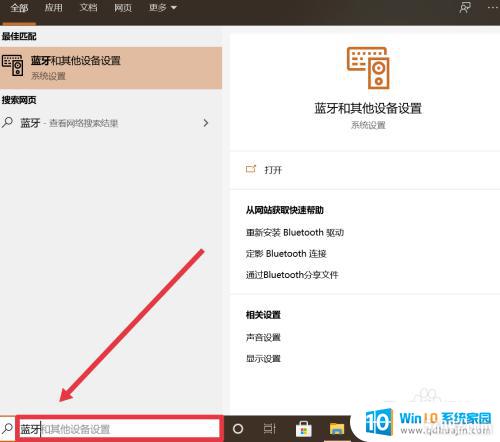This screenshot has width=500, height=442.
Task: Switch to the 应用 tab
Action: [x=53, y=7]
